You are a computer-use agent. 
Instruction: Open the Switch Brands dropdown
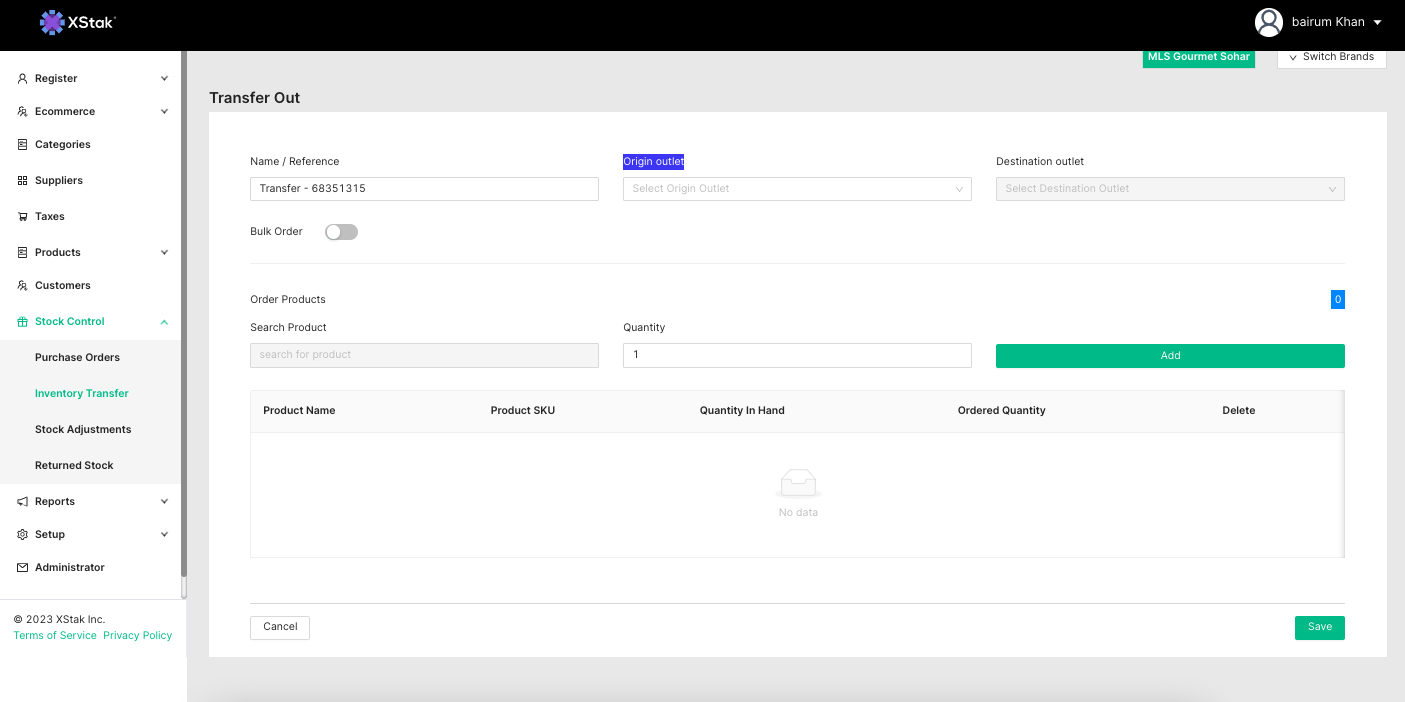click(x=1331, y=57)
